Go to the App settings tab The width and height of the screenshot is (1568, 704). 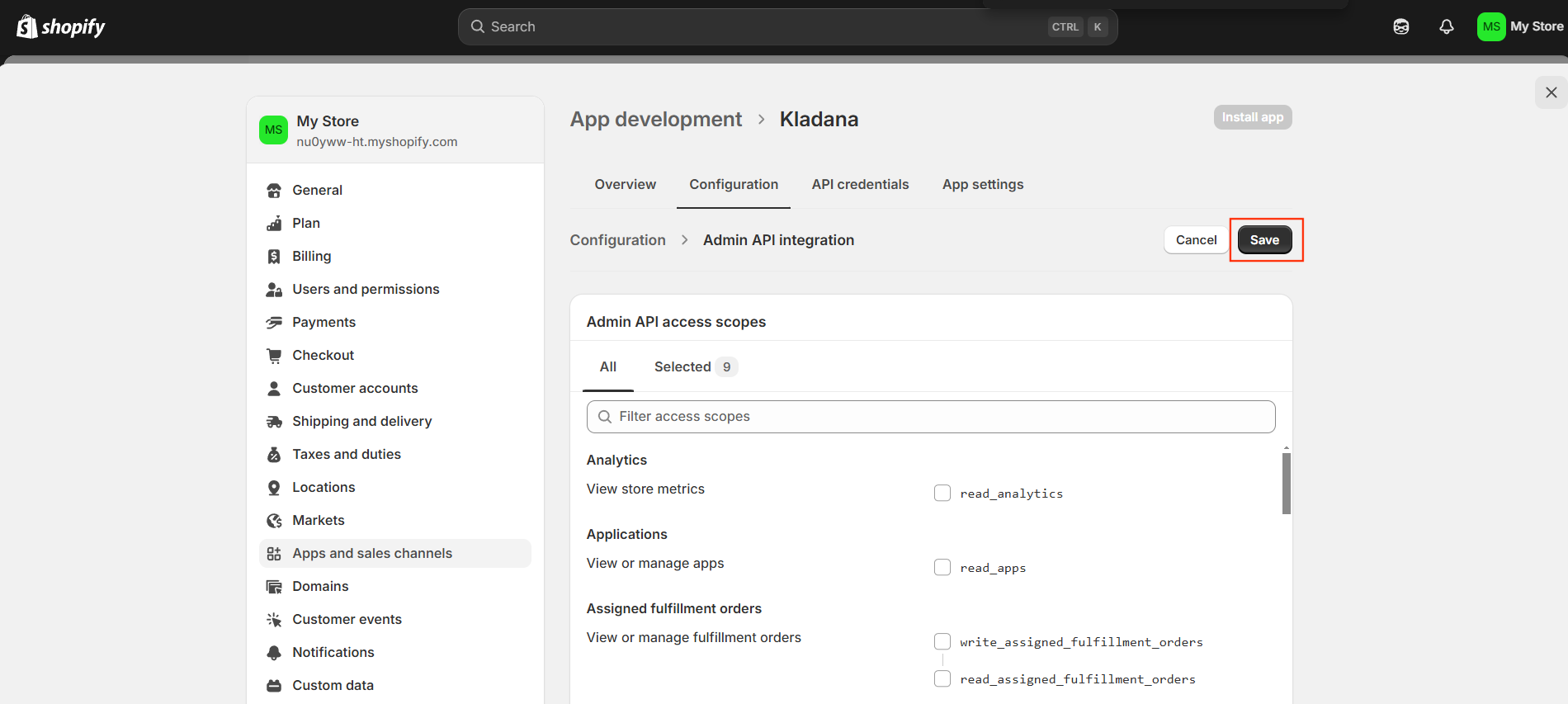pyautogui.click(x=983, y=185)
